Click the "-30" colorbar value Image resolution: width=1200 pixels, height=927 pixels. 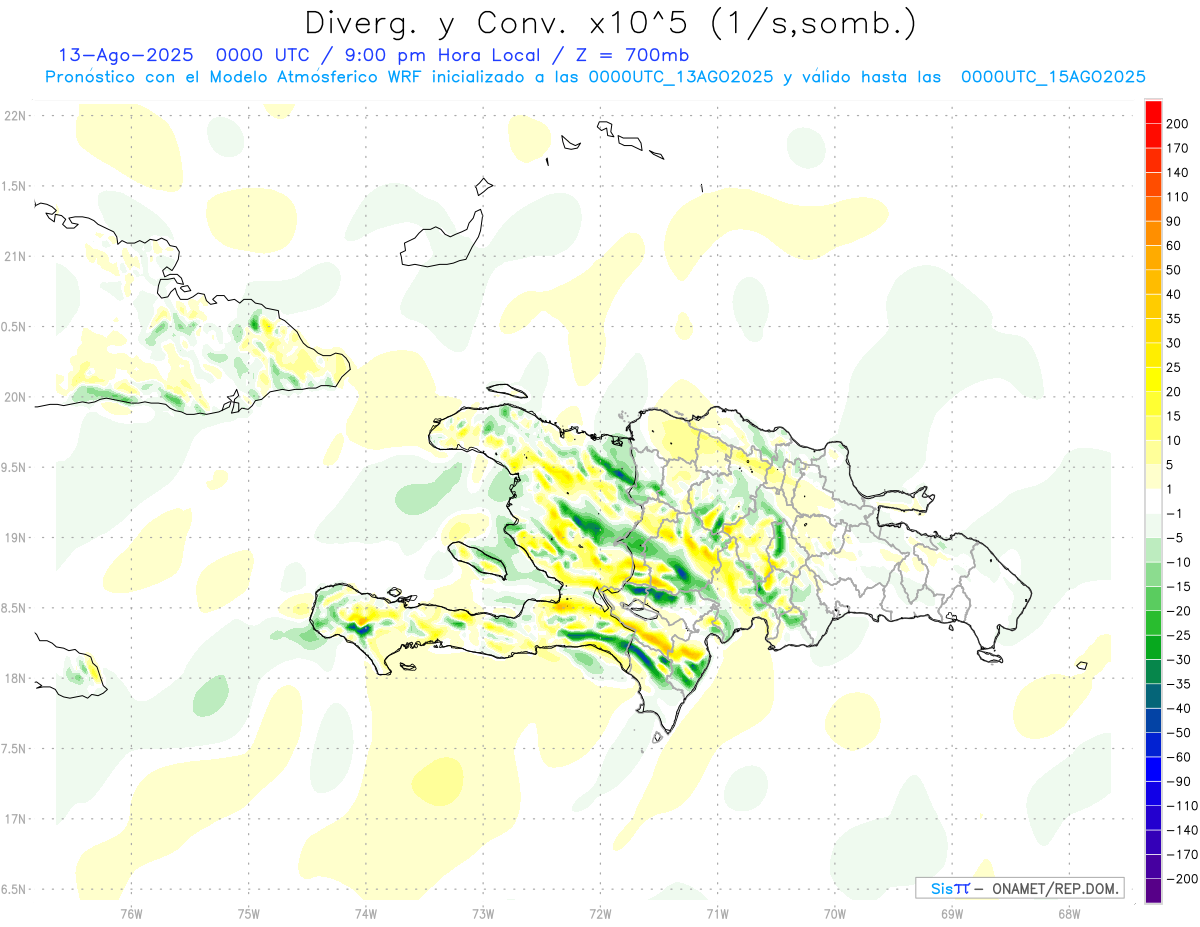coord(1180,659)
